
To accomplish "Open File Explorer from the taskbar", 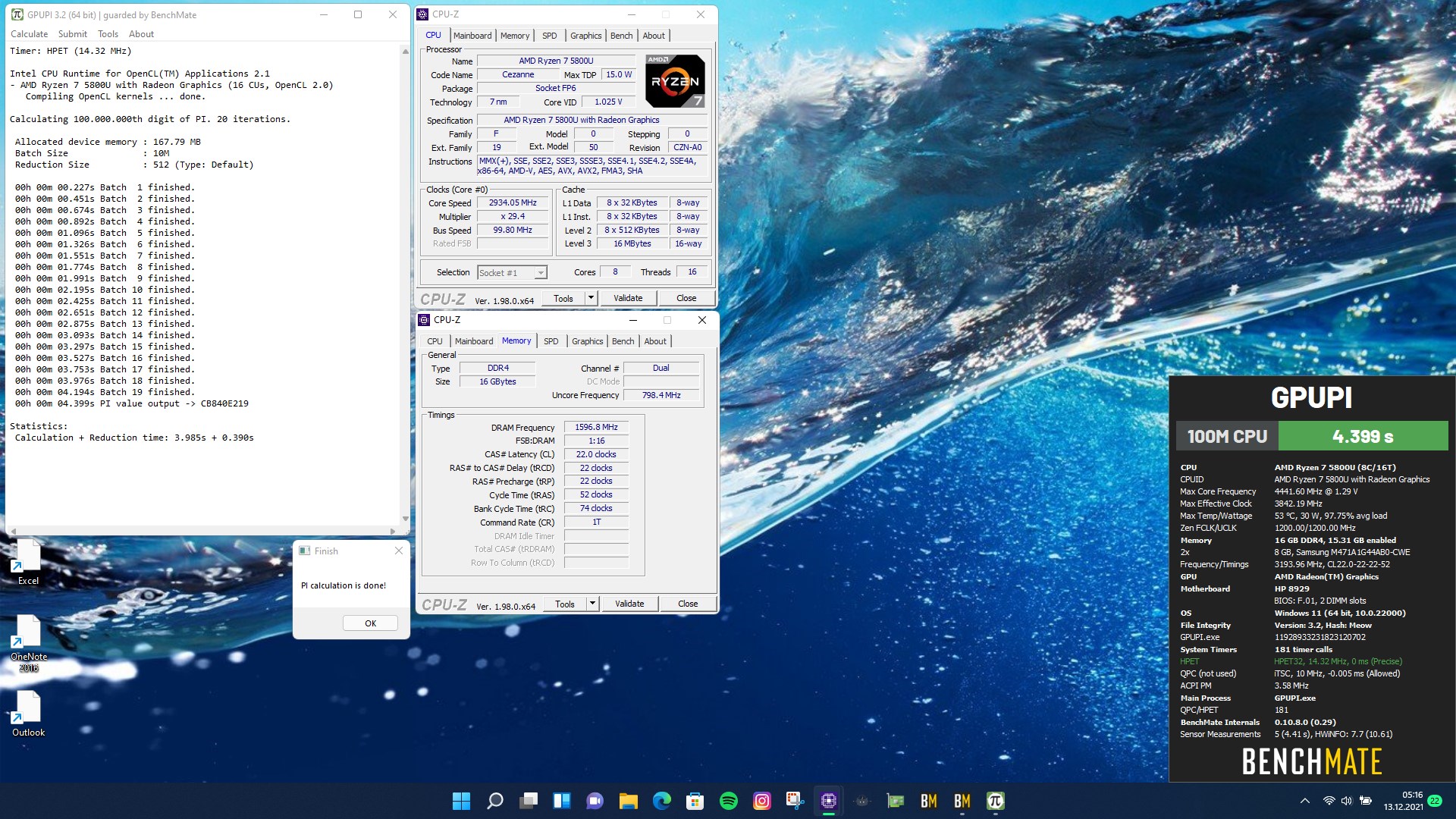I will pos(628,801).
